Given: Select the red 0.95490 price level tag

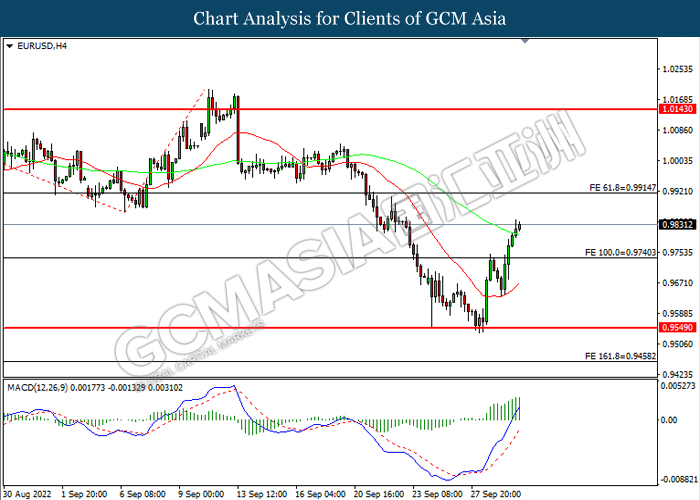Looking at the screenshot, I should [x=677, y=328].
